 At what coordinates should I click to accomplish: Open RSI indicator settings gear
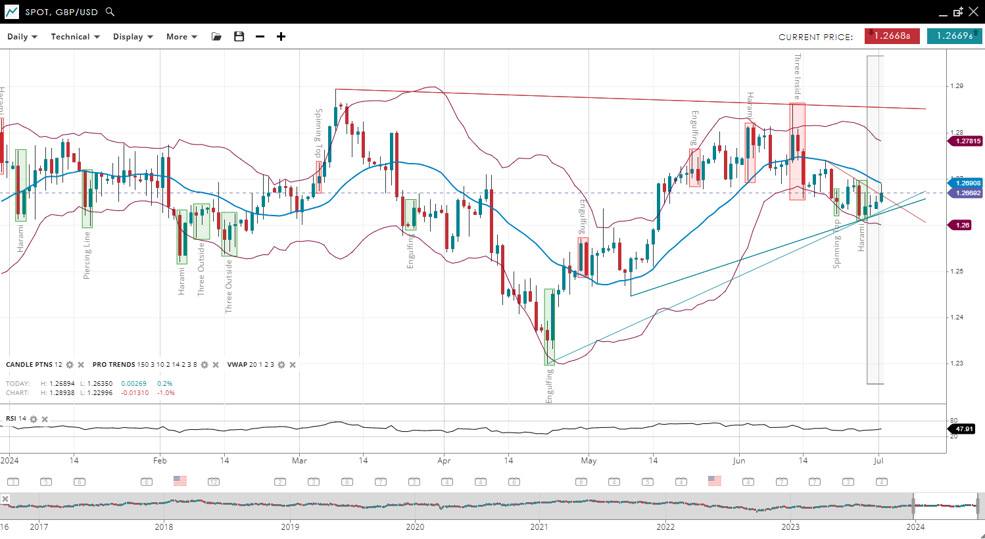pos(34,419)
